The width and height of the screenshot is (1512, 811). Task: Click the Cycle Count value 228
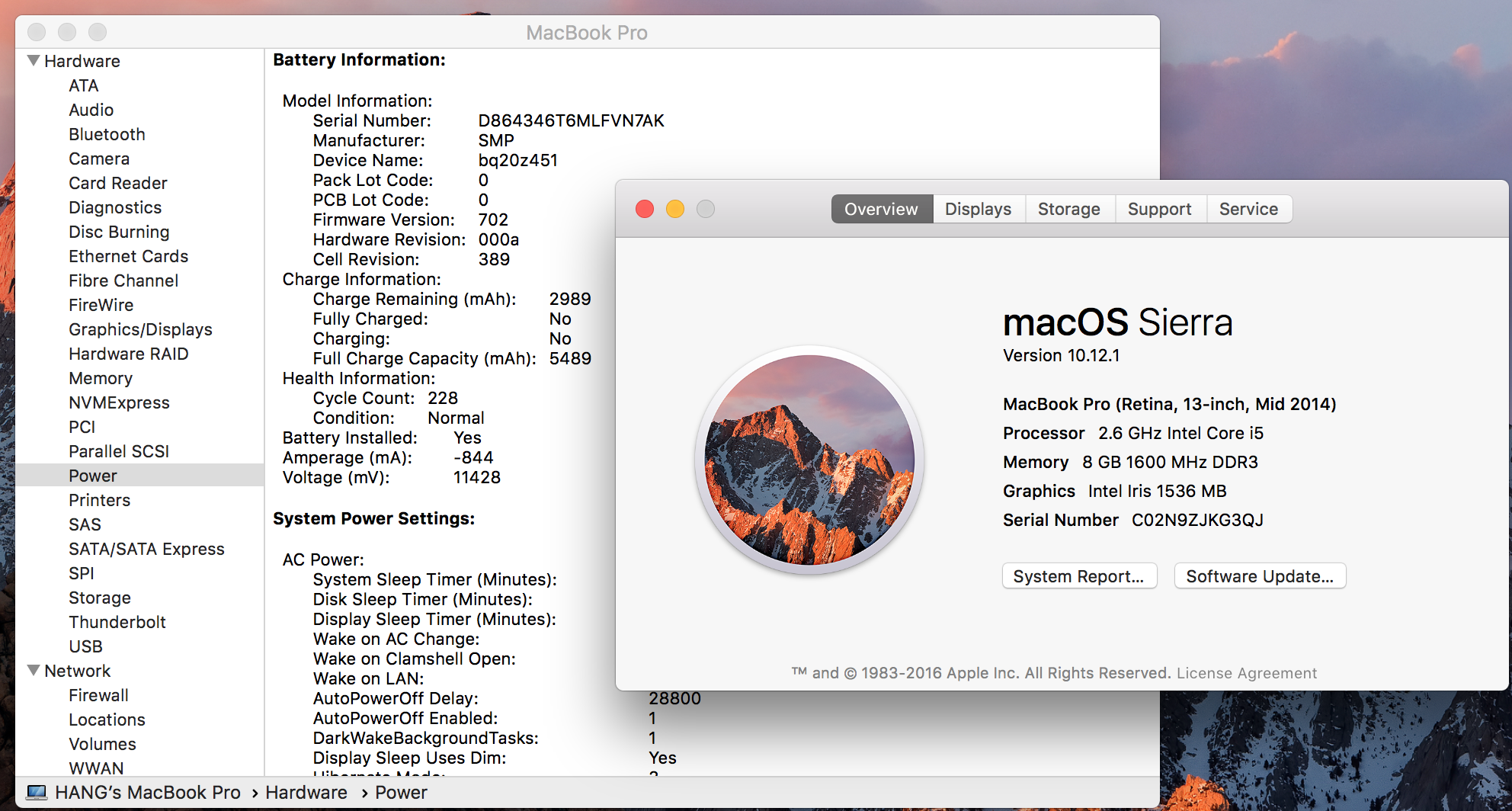pyautogui.click(x=443, y=398)
